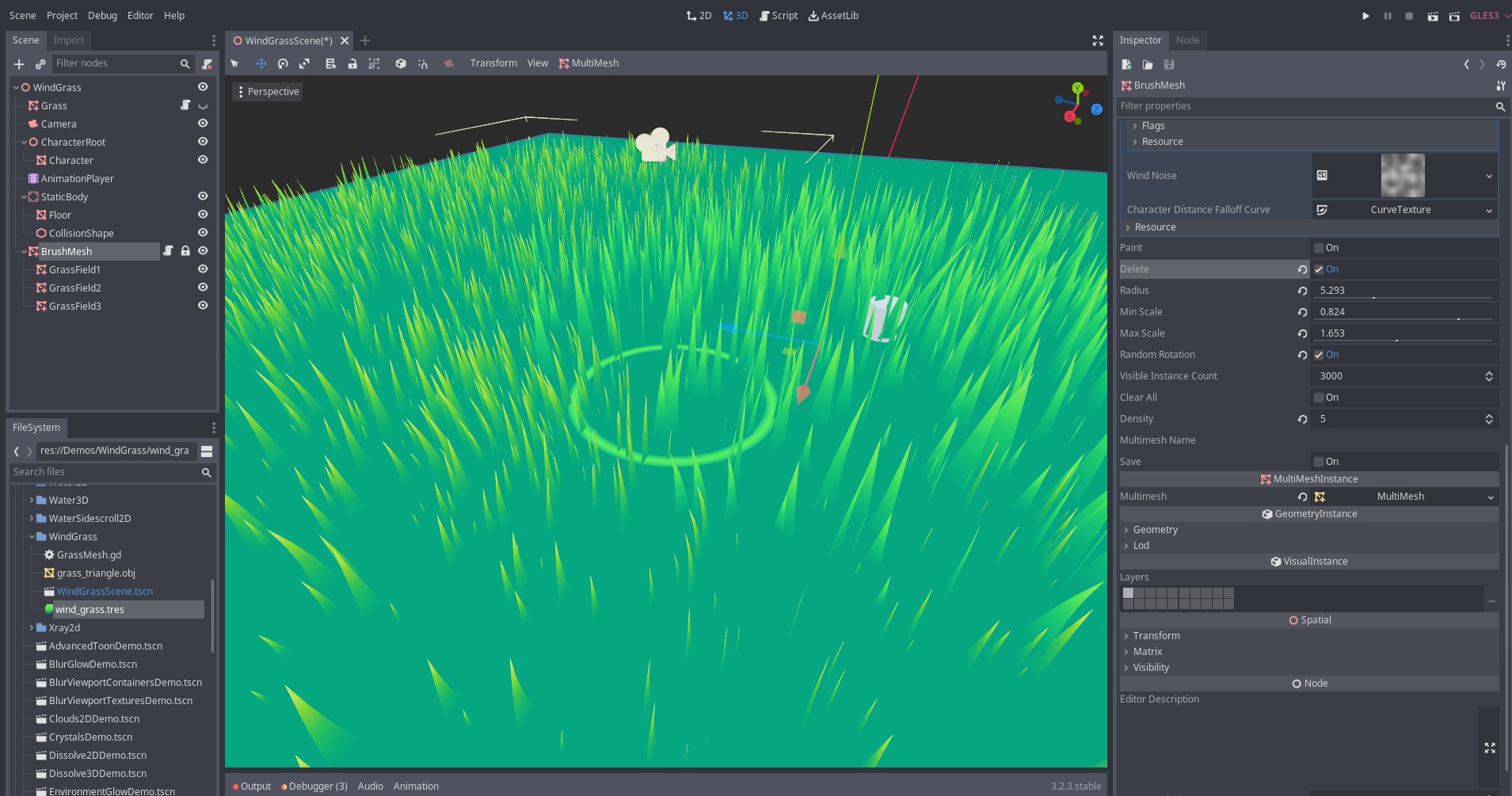
Task: Create a new resource in the Inspector header
Action: (1125, 64)
